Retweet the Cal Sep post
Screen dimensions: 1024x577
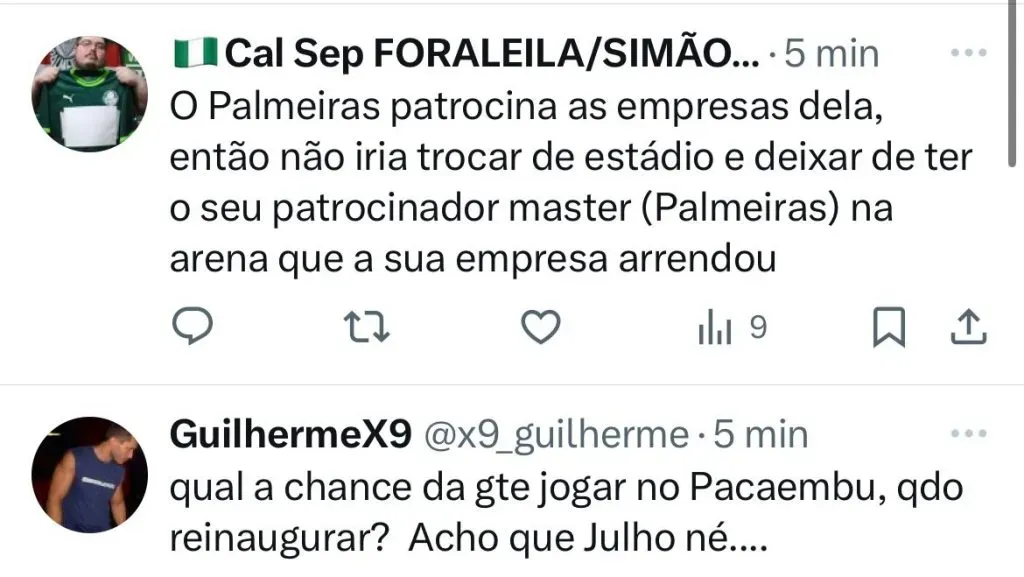tap(366, 327)
